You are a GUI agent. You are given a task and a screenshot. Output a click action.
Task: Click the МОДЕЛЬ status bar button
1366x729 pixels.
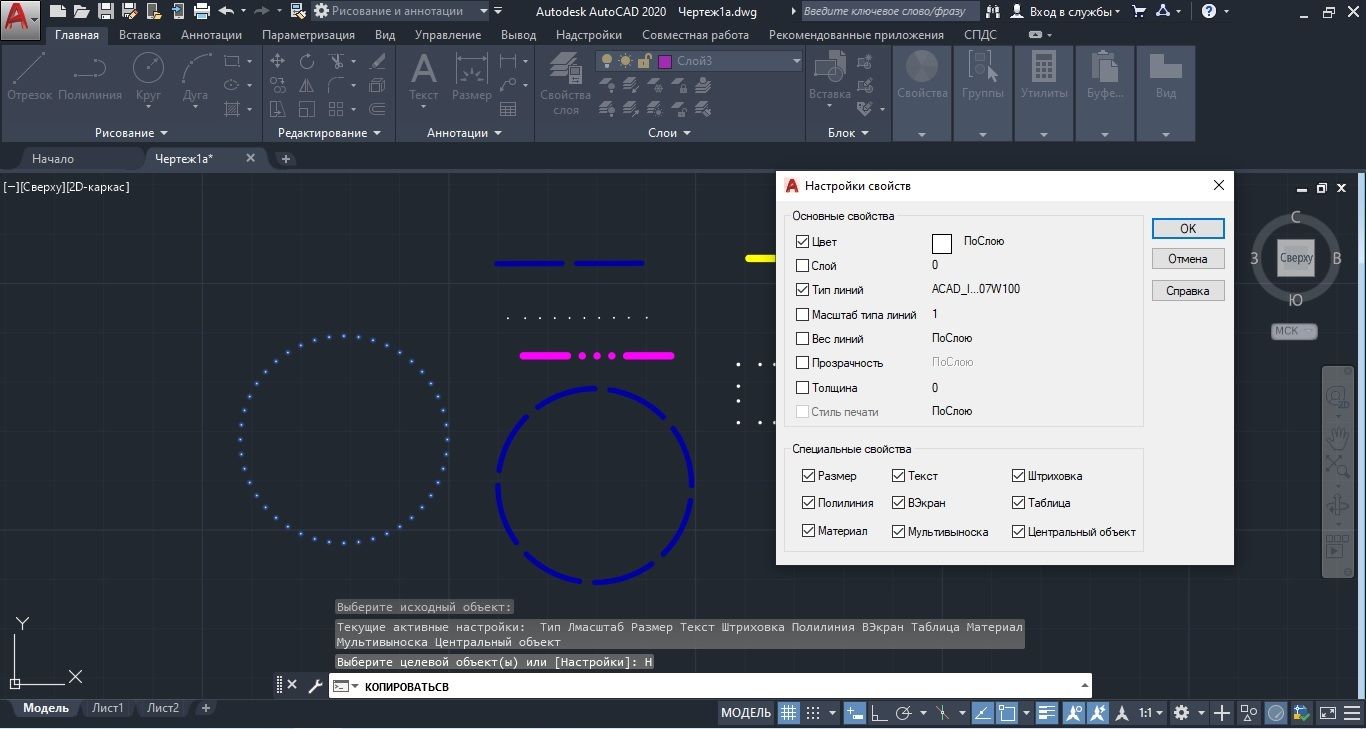pyautogui.click(x=746, y=713)
